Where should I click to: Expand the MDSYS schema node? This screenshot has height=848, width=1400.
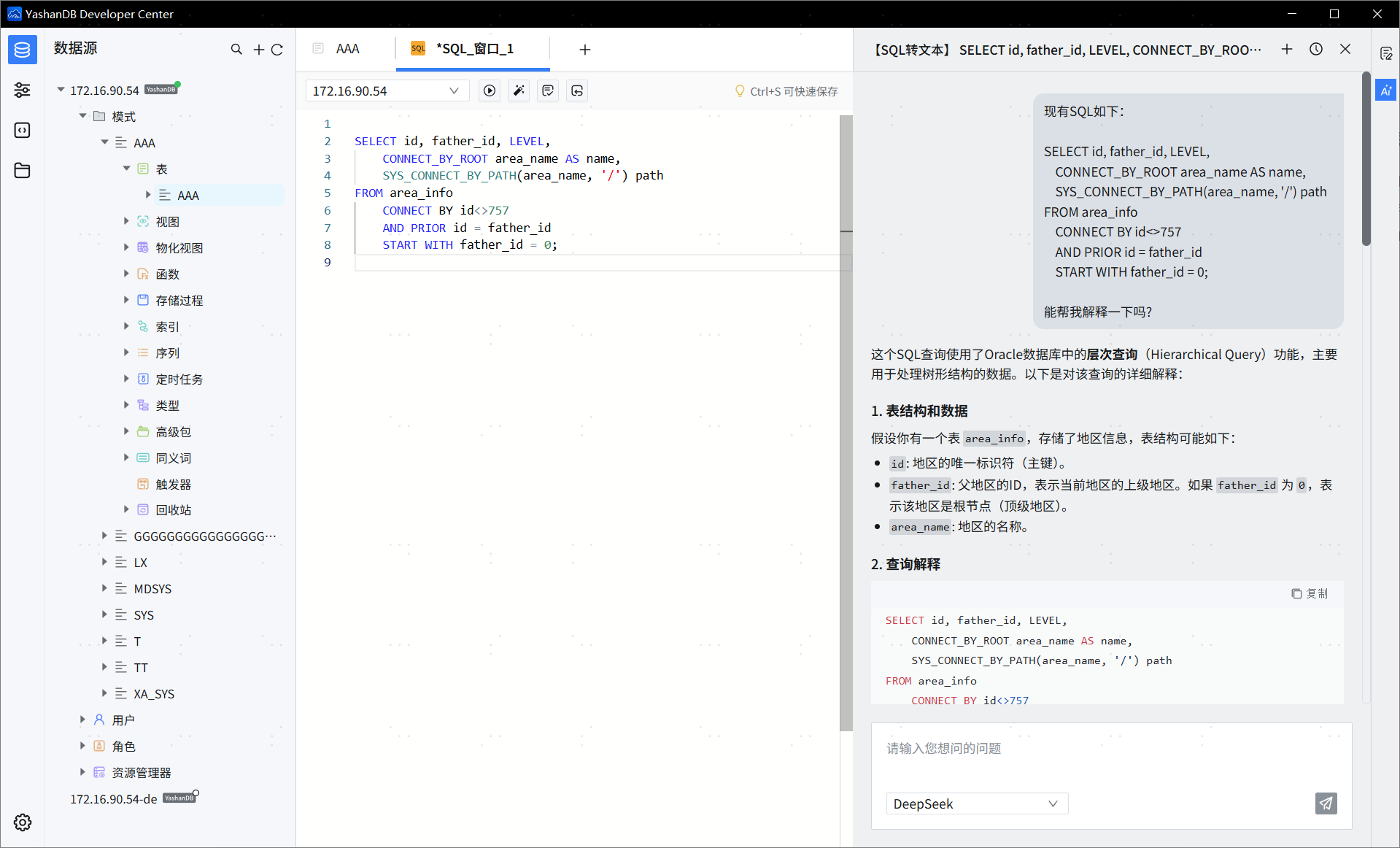point(104,588)
